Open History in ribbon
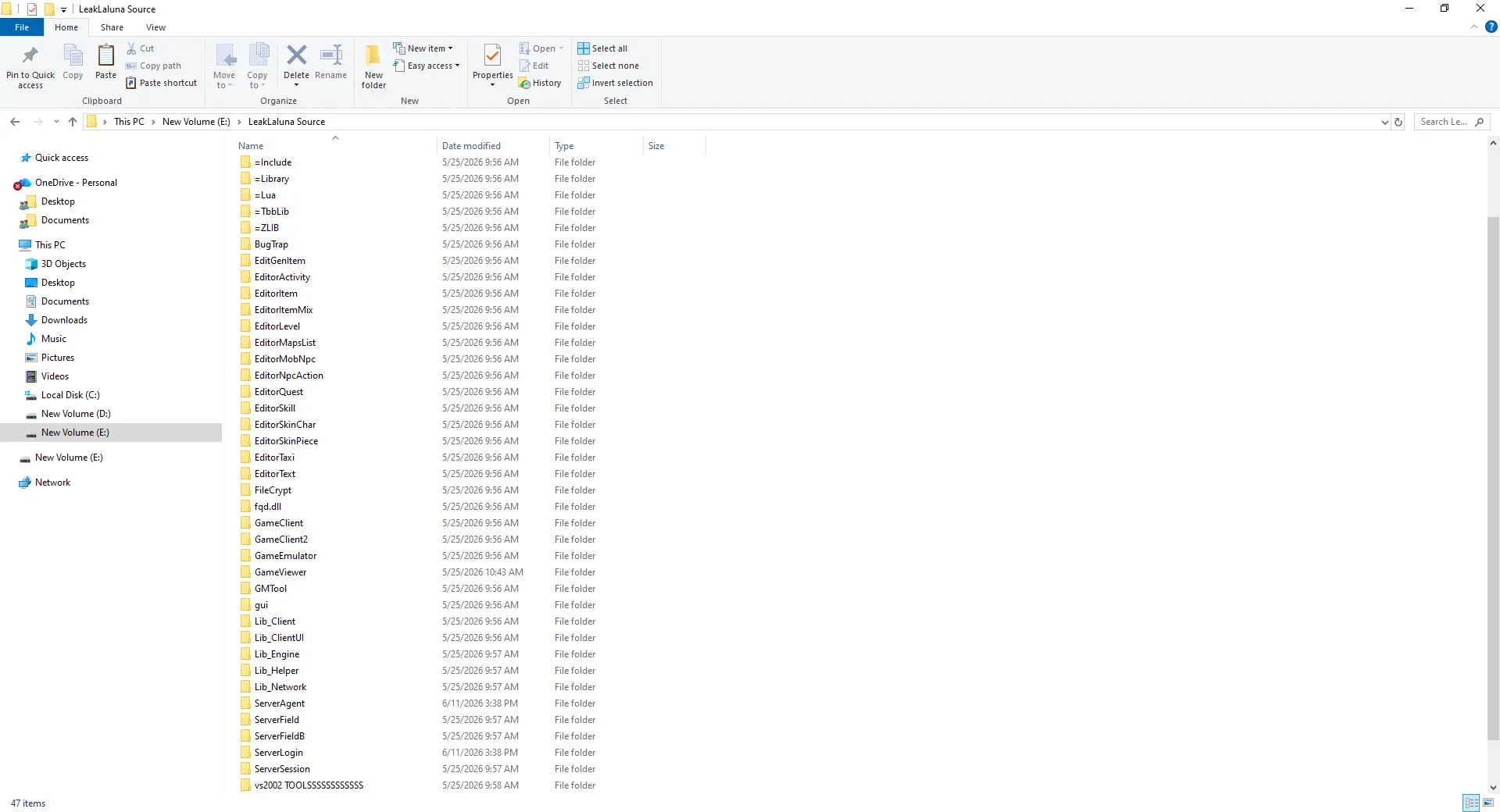The width and height of the screenshot is (1500, 812). (540, 83)
